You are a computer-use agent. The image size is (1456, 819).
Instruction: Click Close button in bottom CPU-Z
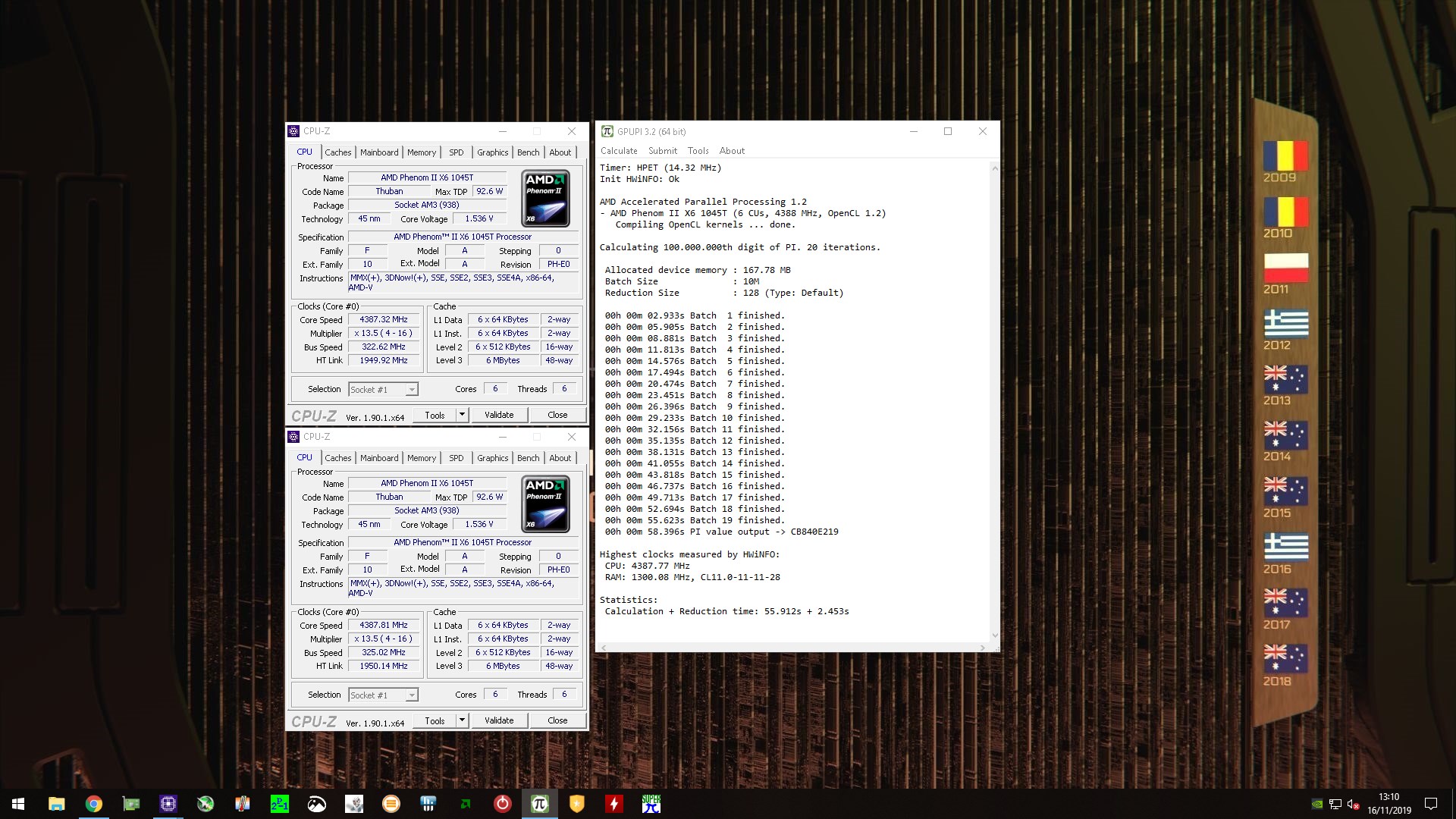click(557, 720)
